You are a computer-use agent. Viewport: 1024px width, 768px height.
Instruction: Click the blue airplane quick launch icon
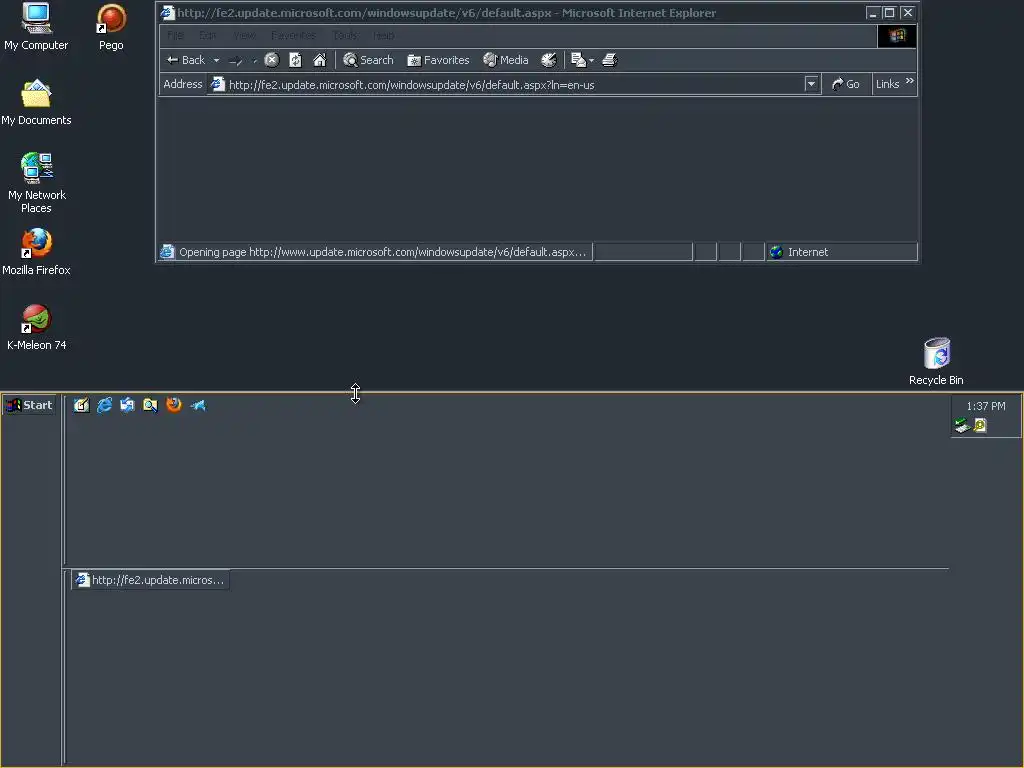198,405
